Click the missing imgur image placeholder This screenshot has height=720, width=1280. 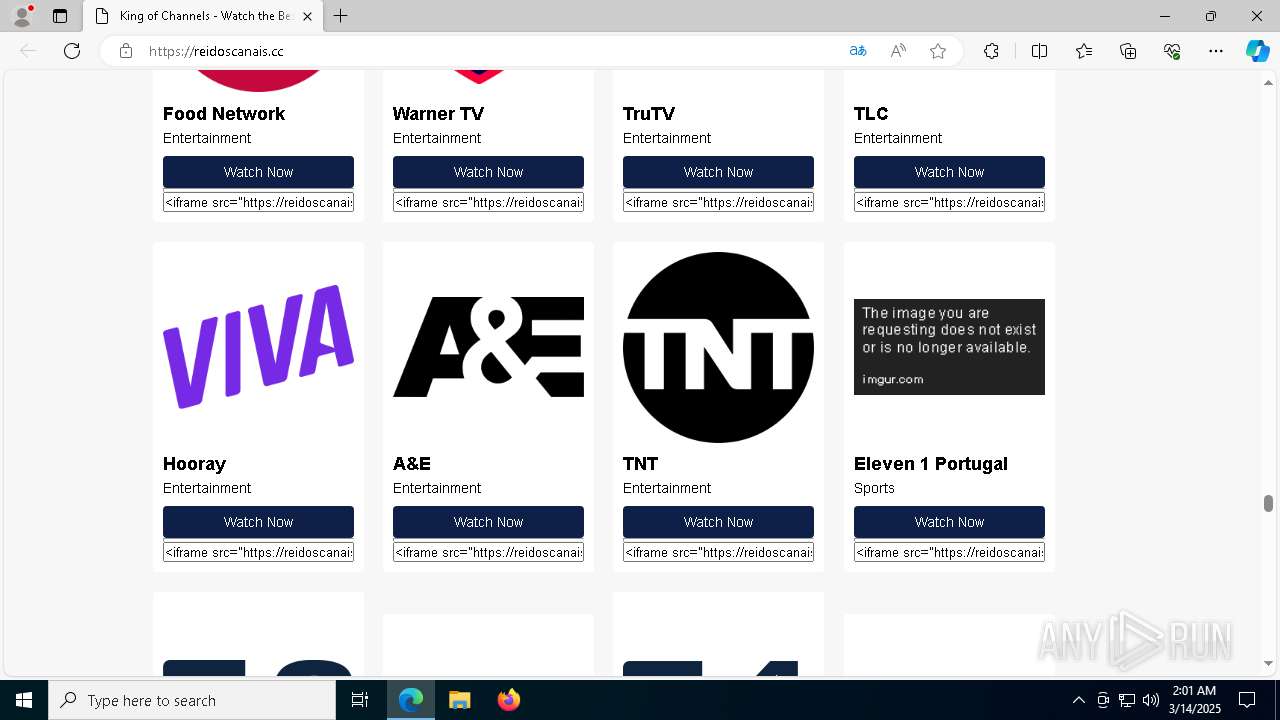(949, 347)
